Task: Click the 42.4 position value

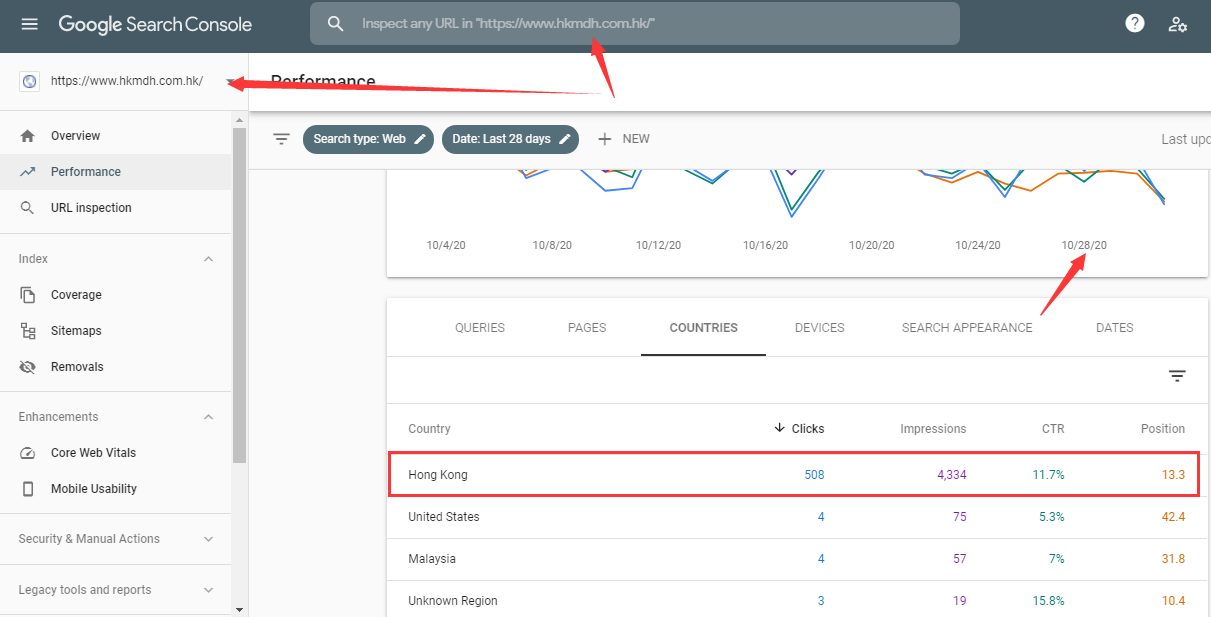Action: (x=1174, y=517)
